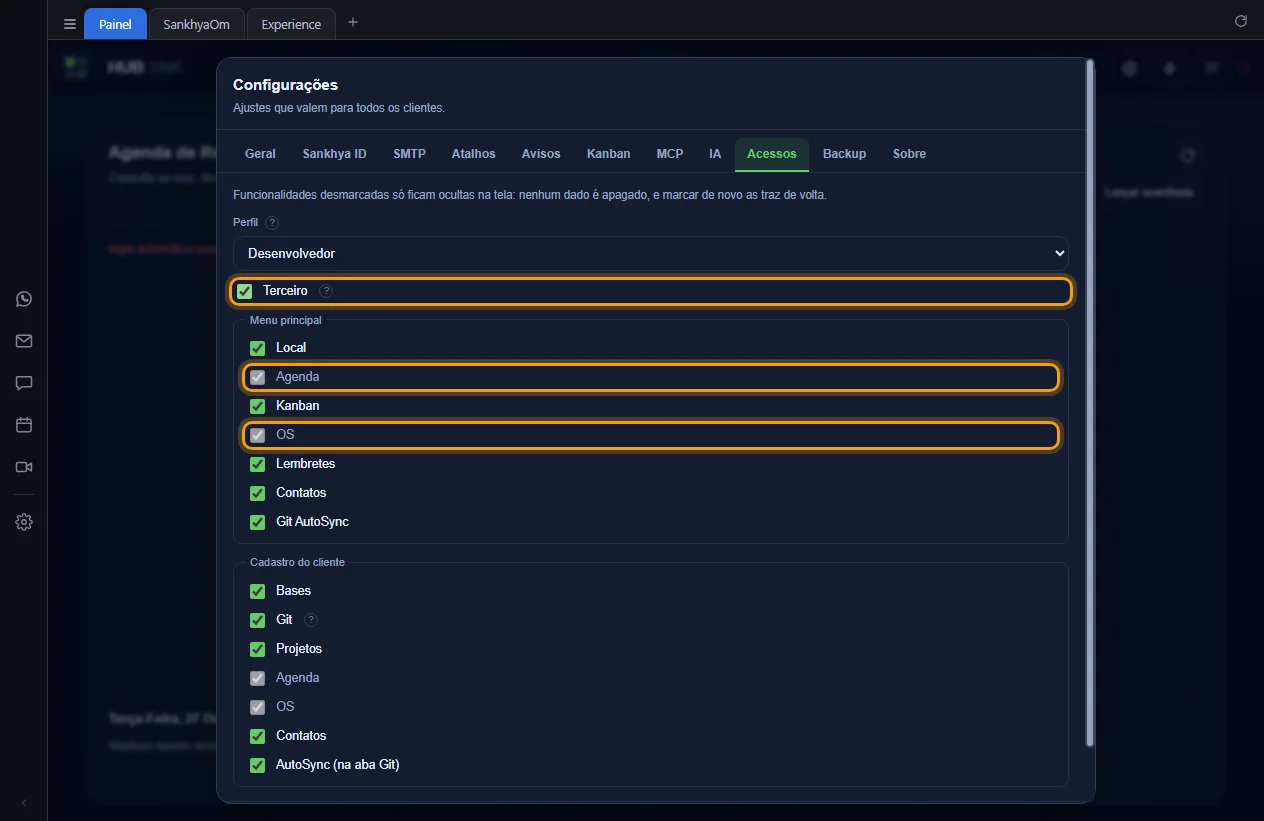The image size is (1264, 821).
Task: Open the Backup settings tab
Action: pyautogui.click(x=844, y=154)
